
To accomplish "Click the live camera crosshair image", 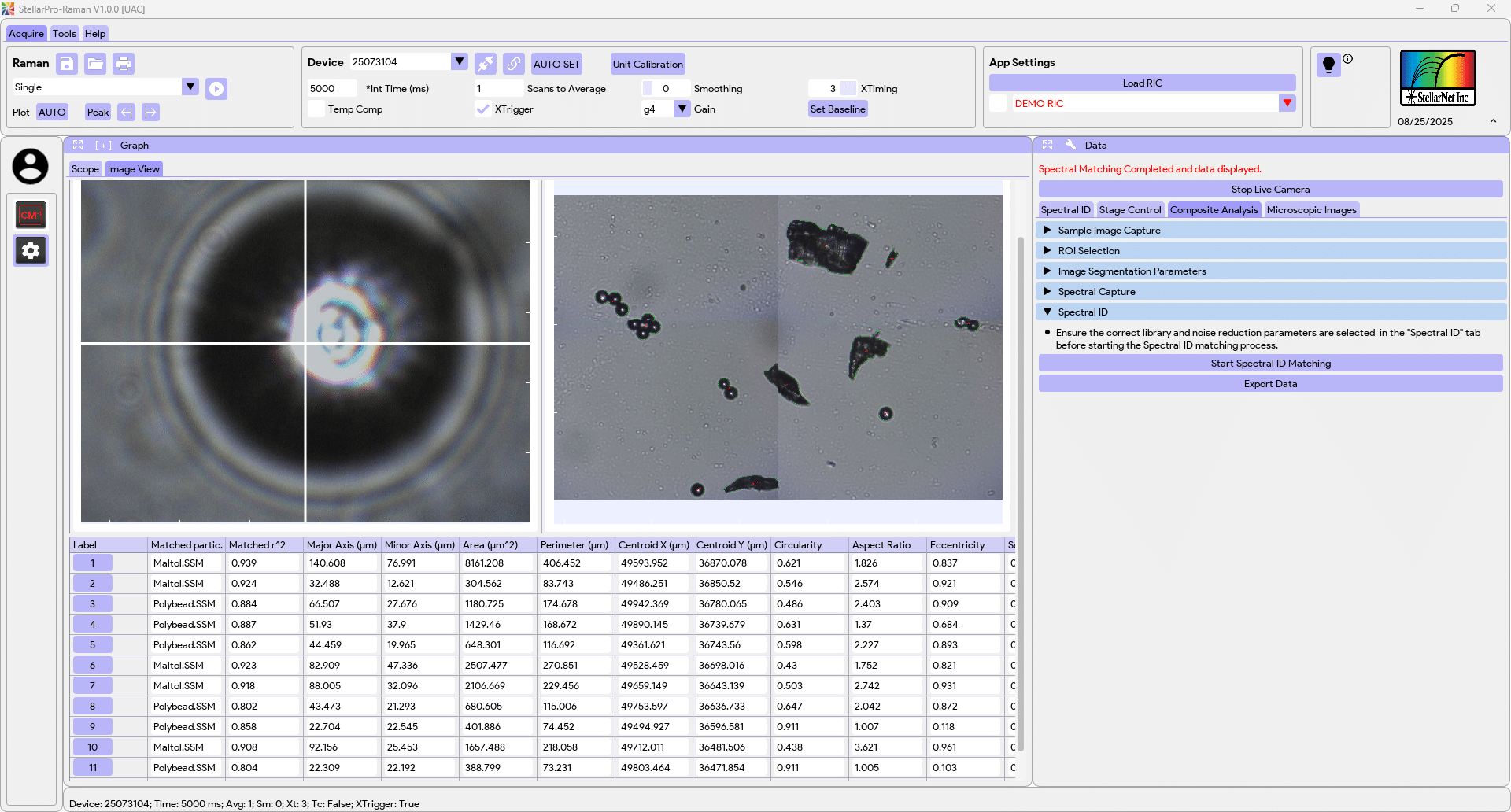I will tap(305, 351).
